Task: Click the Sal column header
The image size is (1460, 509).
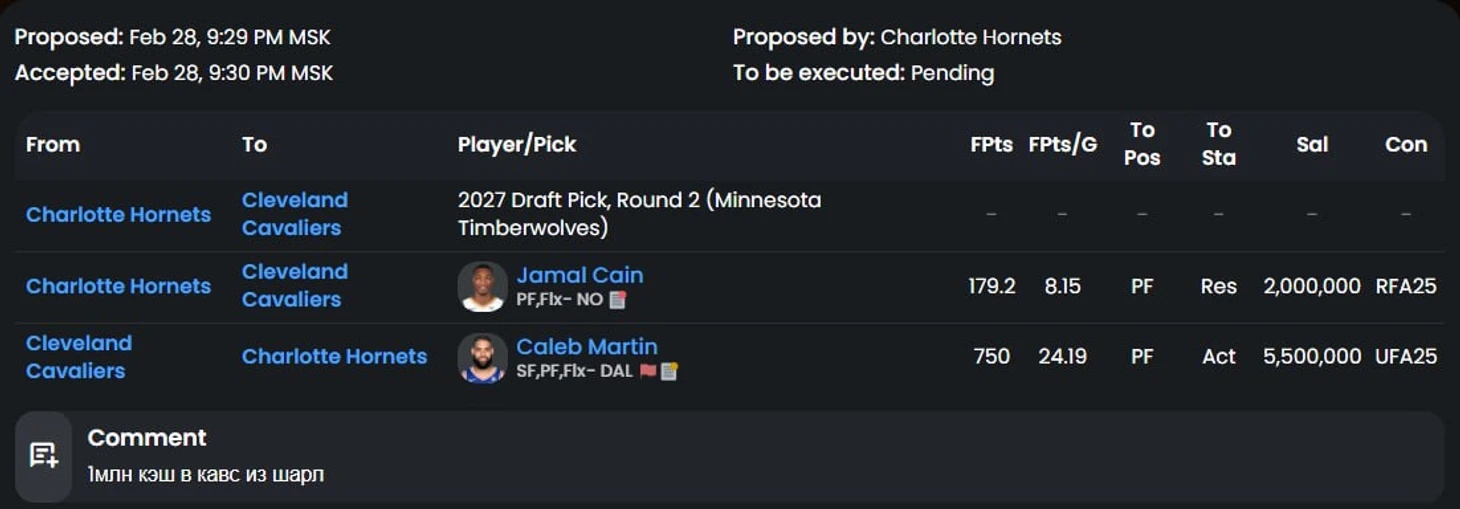Action: [1312, 144]
